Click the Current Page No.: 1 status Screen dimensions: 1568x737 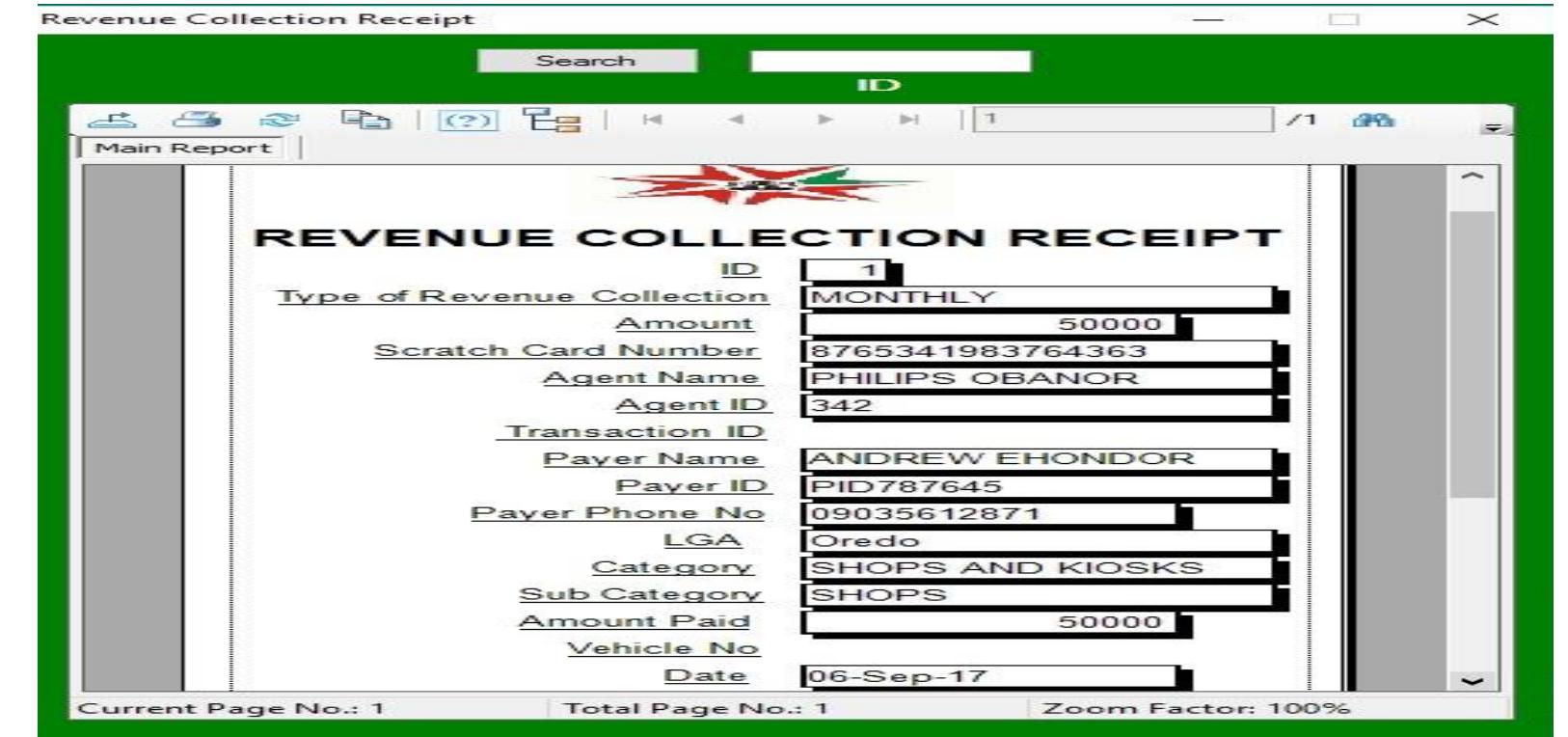click(x=230, y=708)
